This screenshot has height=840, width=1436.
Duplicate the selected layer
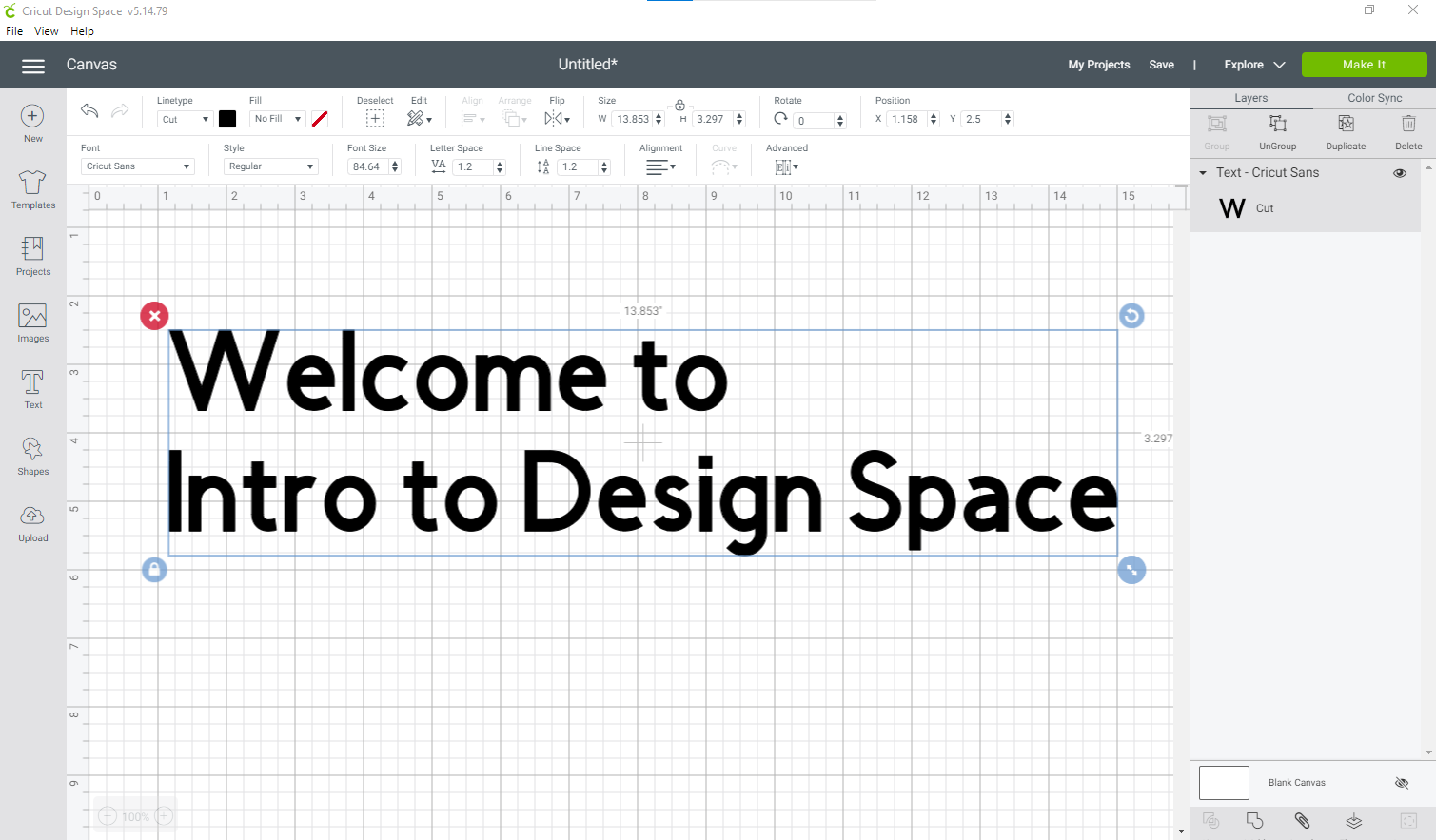(1345, 131)
